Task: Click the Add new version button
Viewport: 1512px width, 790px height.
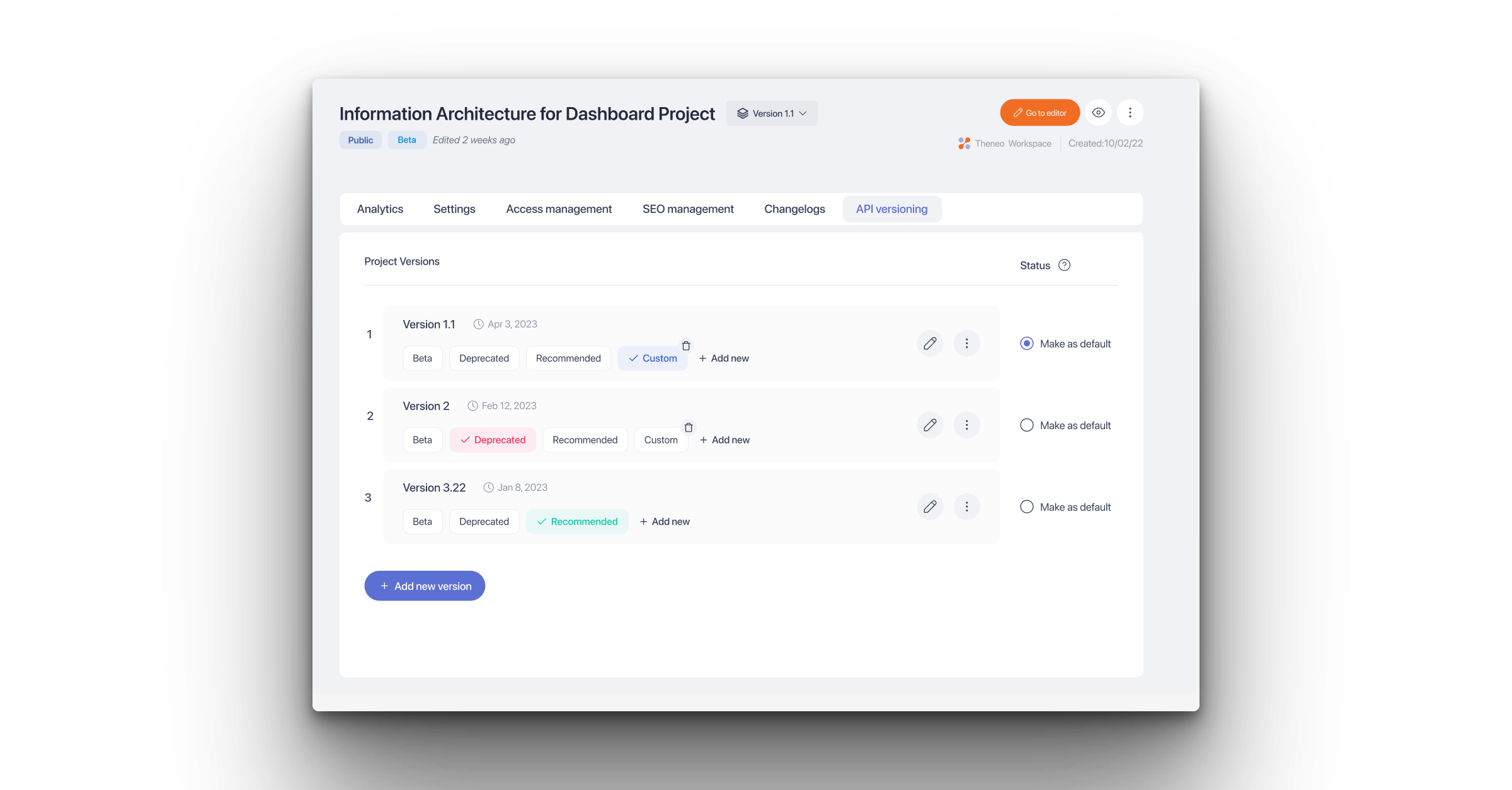Action: 425,586
